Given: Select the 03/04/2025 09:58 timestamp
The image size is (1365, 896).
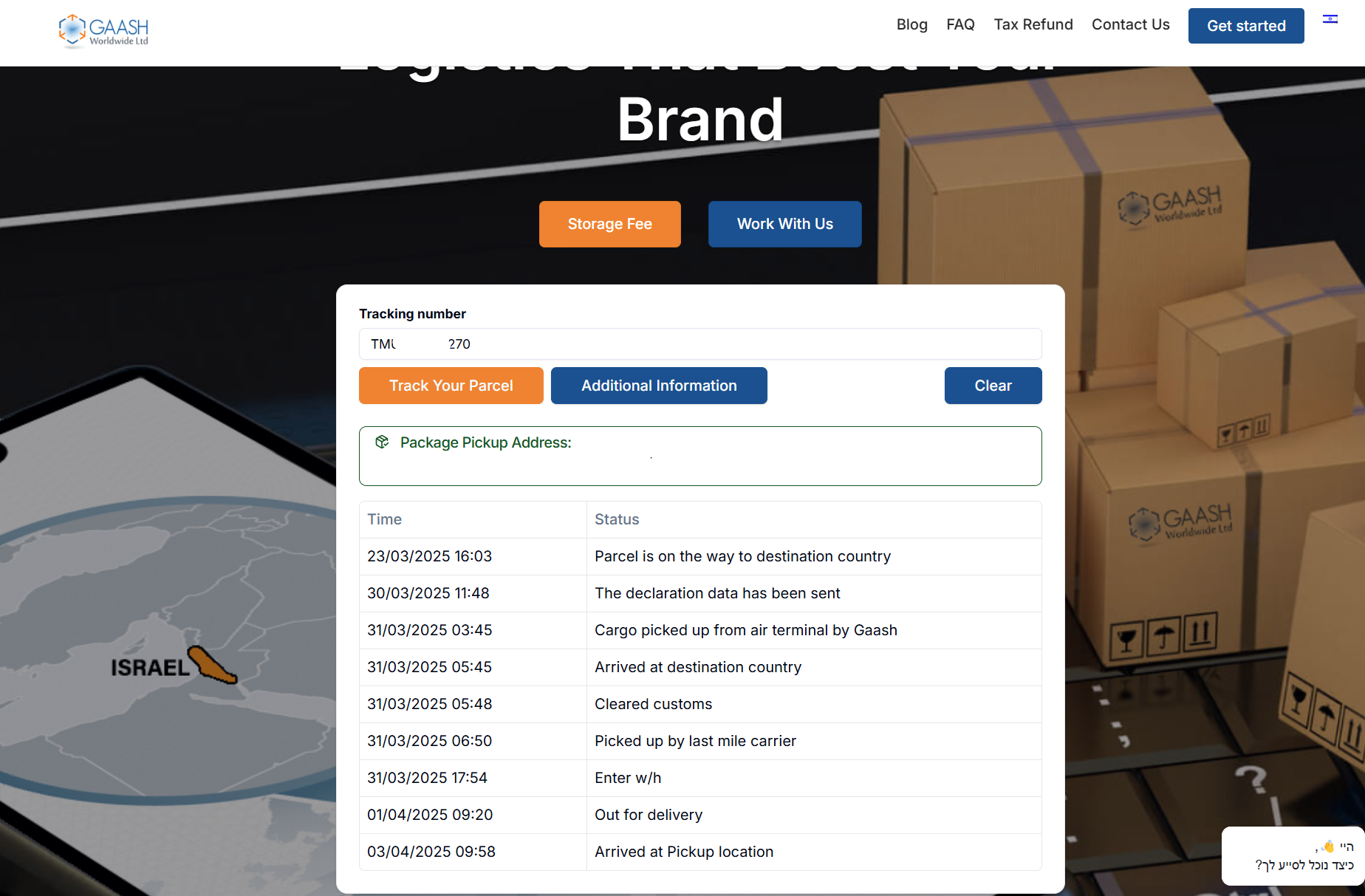Looking at the screenshot, I should [431, 852].
